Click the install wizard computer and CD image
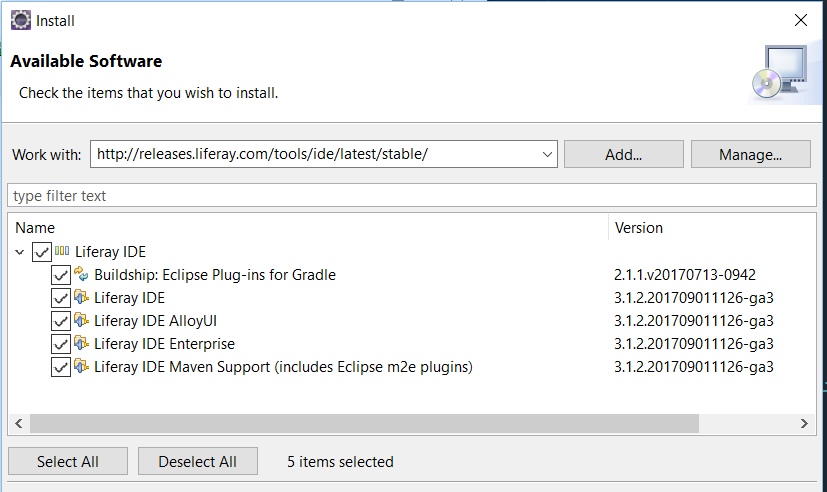This screenshot has width=827, height=492. tap(780, 73)
